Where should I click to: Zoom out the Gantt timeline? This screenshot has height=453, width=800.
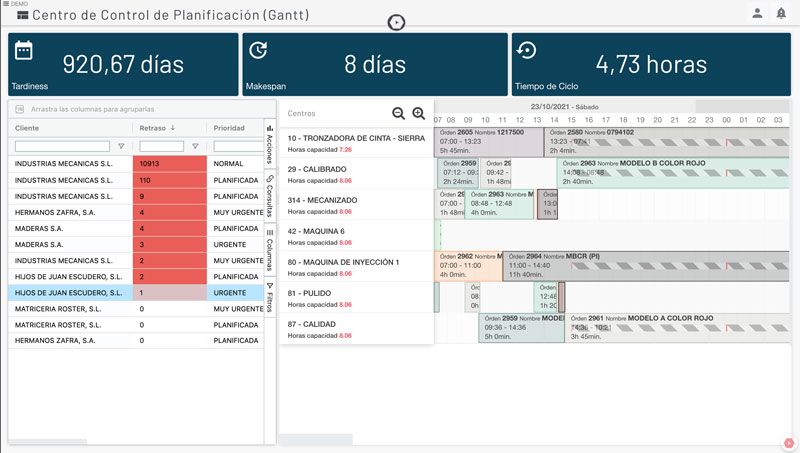point(399,114)
